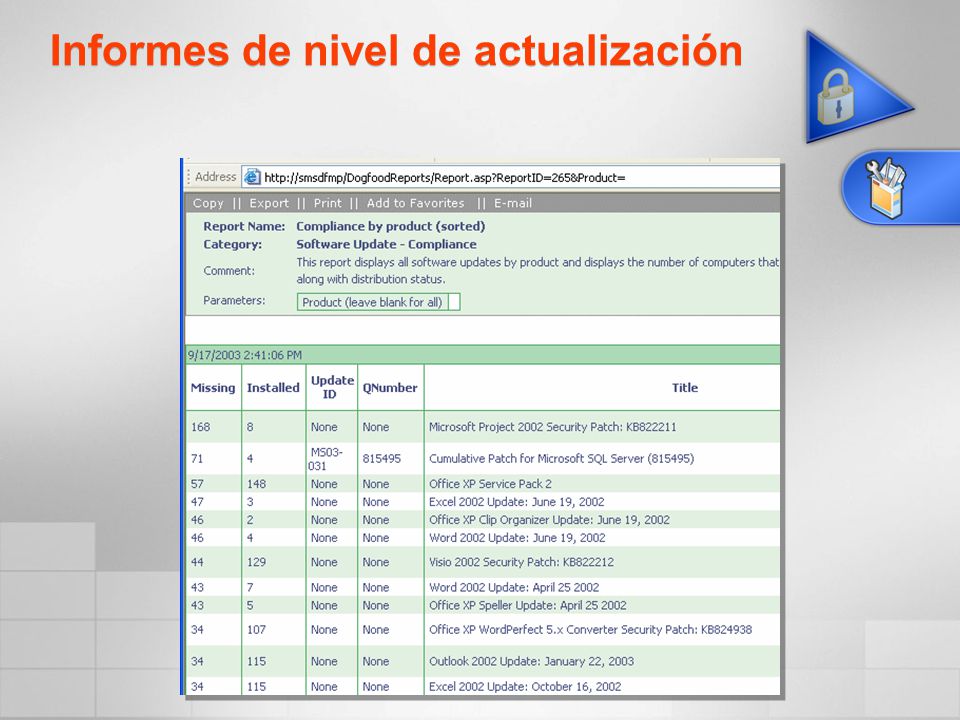Click the Print link in report toolbar
The image size is (960, 720).
[x=328, y=203]
